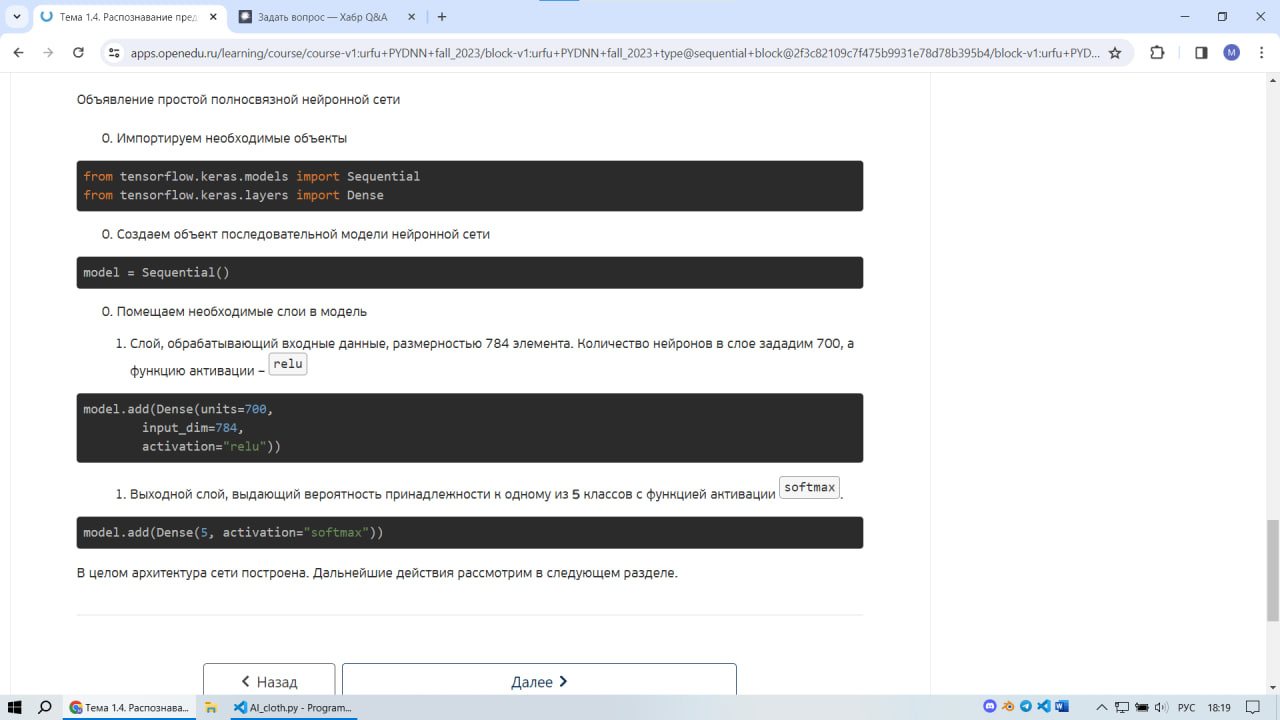Open site information icon in address bar

(114, 53)
